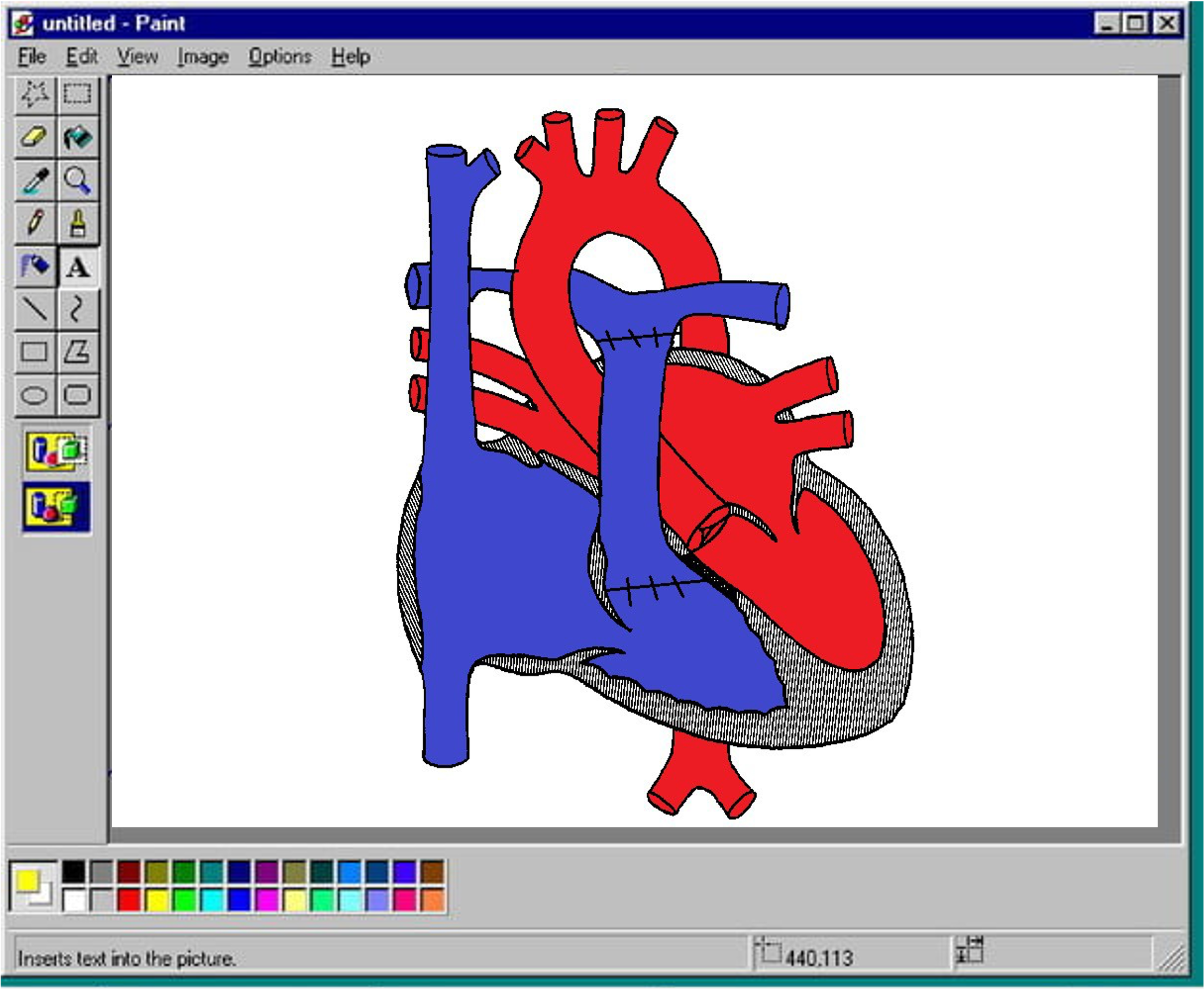Choose the Polygon tool

pos(78,352)
